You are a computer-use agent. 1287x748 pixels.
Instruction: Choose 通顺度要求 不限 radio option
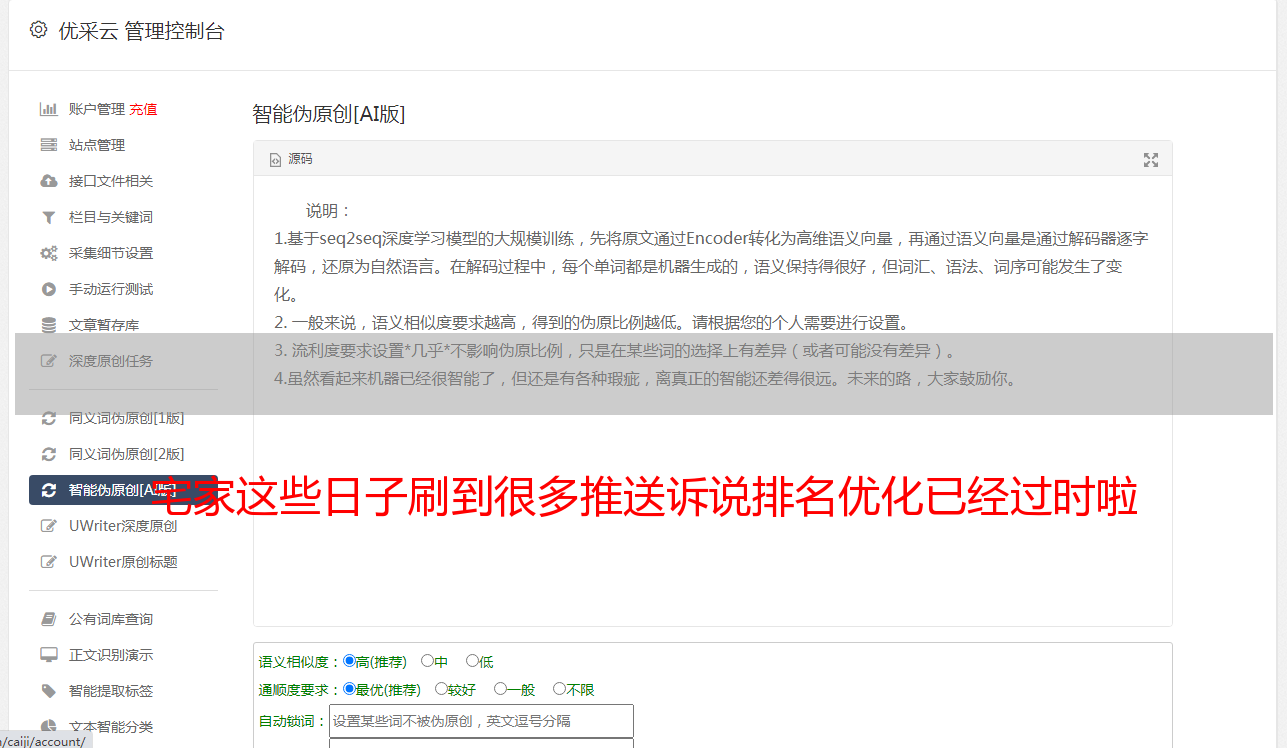coord(574,689)
